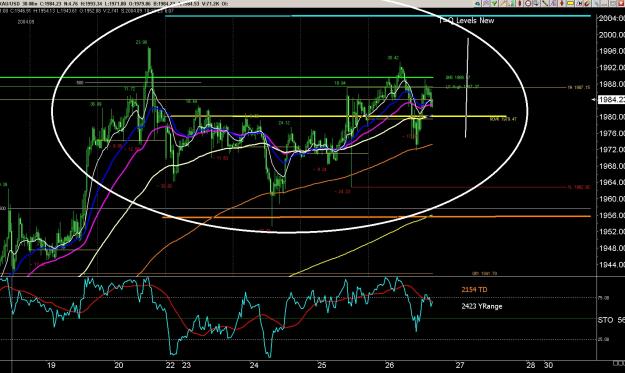Click the red diamond marker toolbar icon
The image size is (625, 373).
point(562,3)
